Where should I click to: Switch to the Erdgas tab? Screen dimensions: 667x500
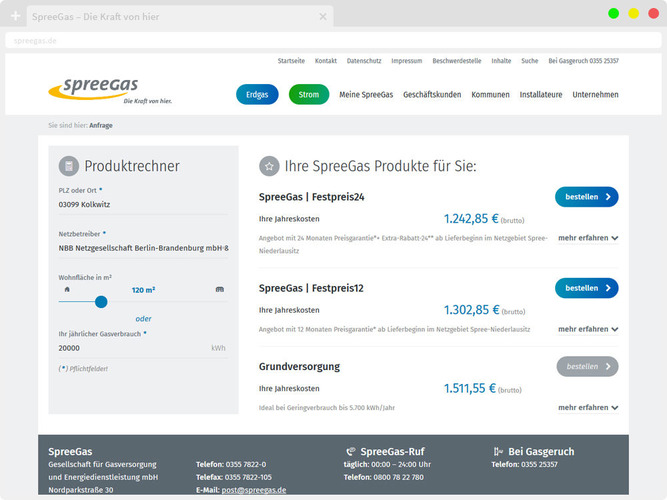[257, 95]
